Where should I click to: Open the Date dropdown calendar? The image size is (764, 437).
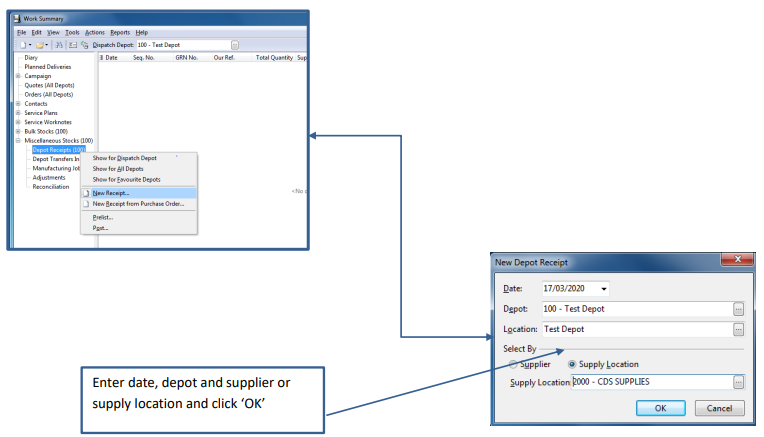[x=604, y=288]
